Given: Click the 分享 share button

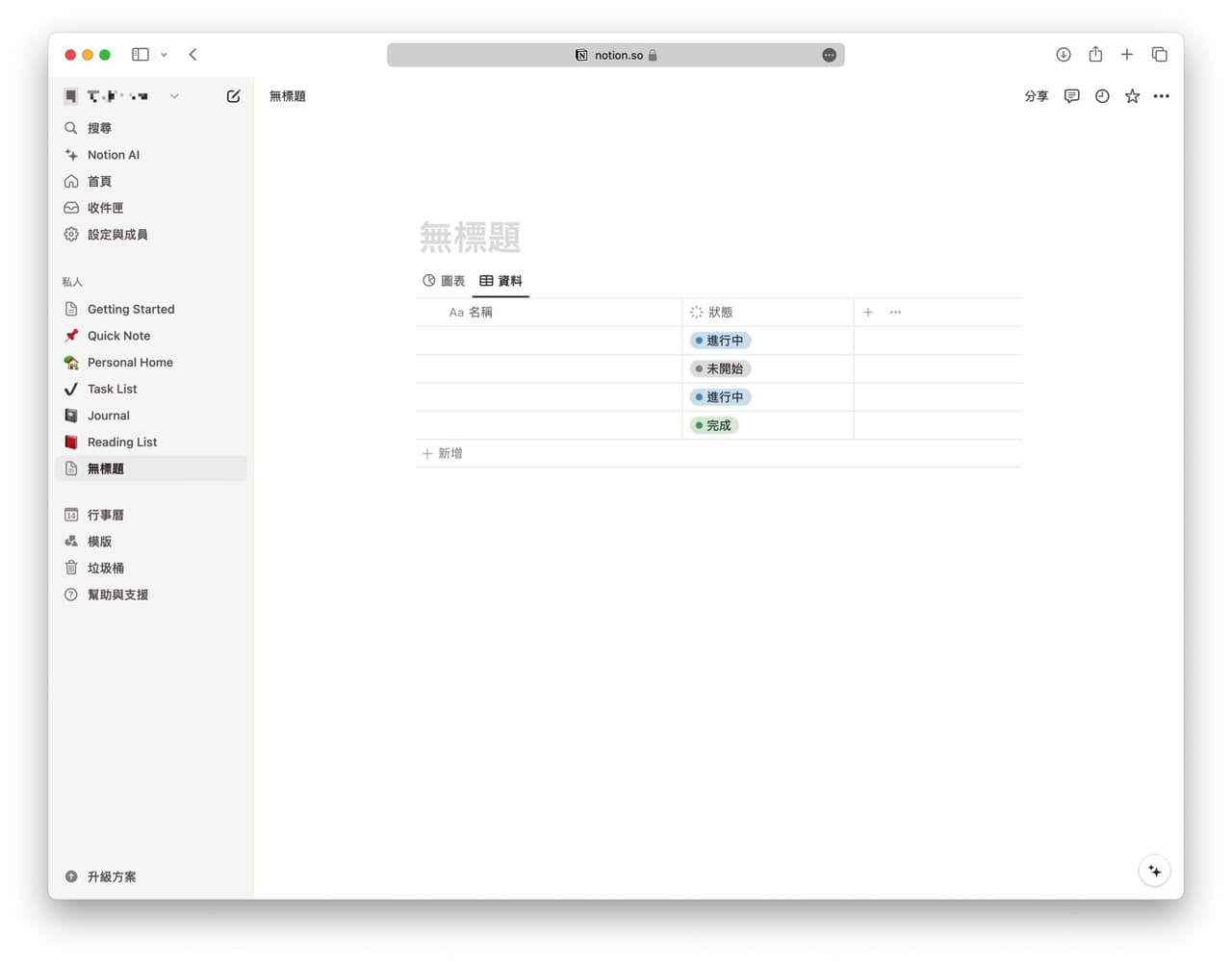Looking at the screenshot, I should pyautogui.click(x=1036, y=96).
